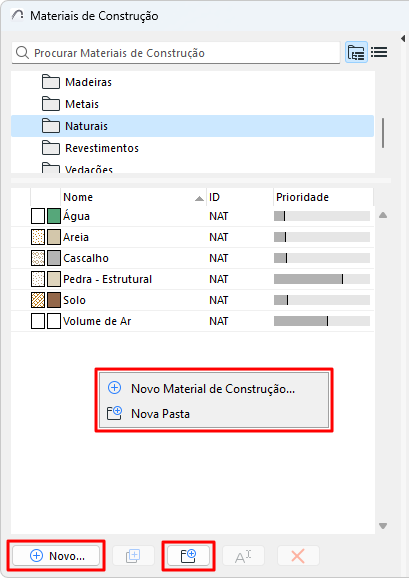Click the material list scroll down arrow
409x578 pixels.
click(383, 526)
